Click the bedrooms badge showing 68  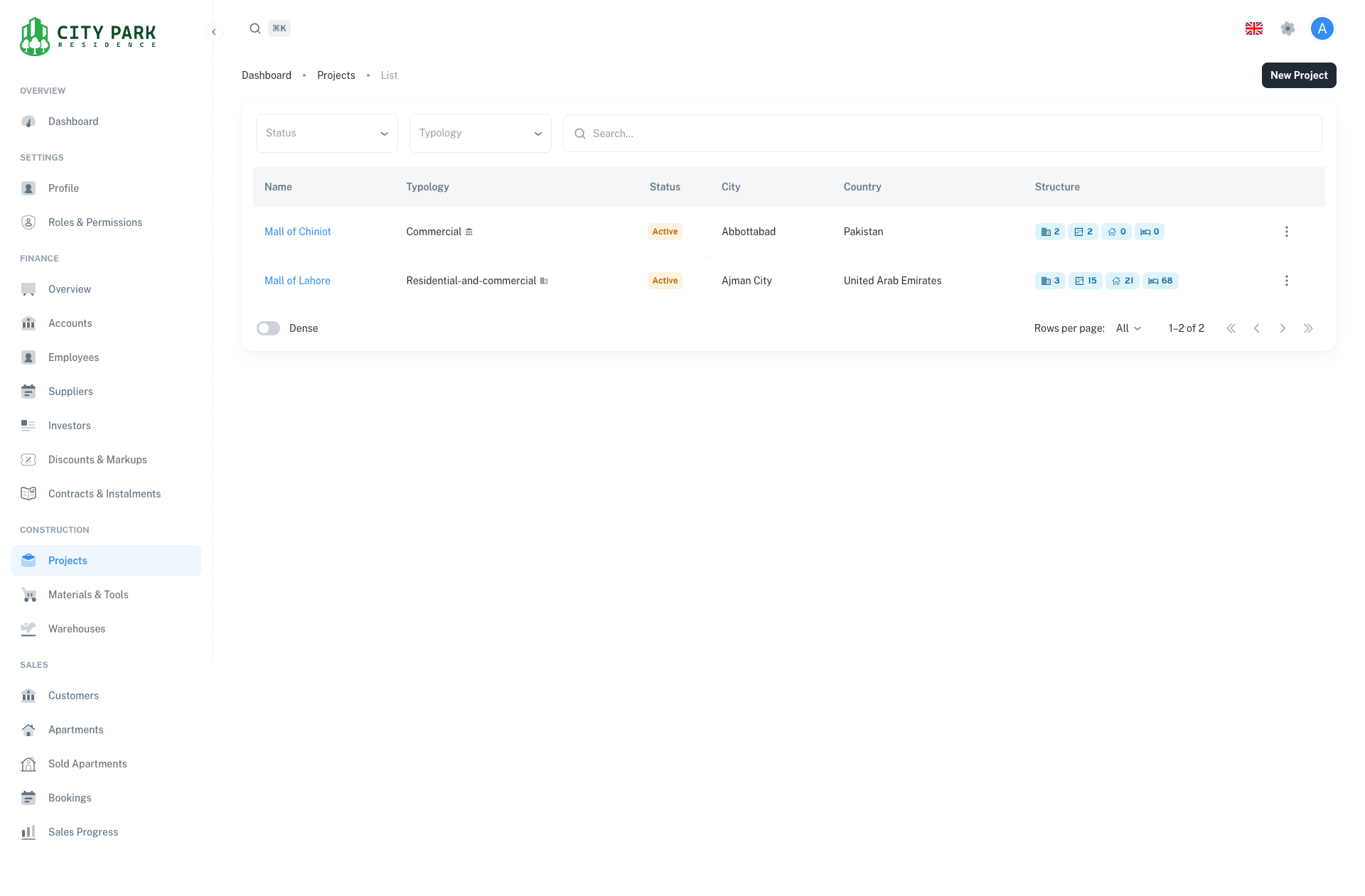(1160, 281)
